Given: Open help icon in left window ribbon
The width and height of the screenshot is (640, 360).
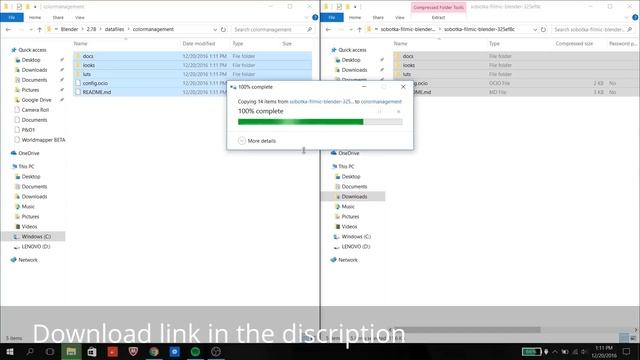Looking at the screenshot, I should (315, 18).
